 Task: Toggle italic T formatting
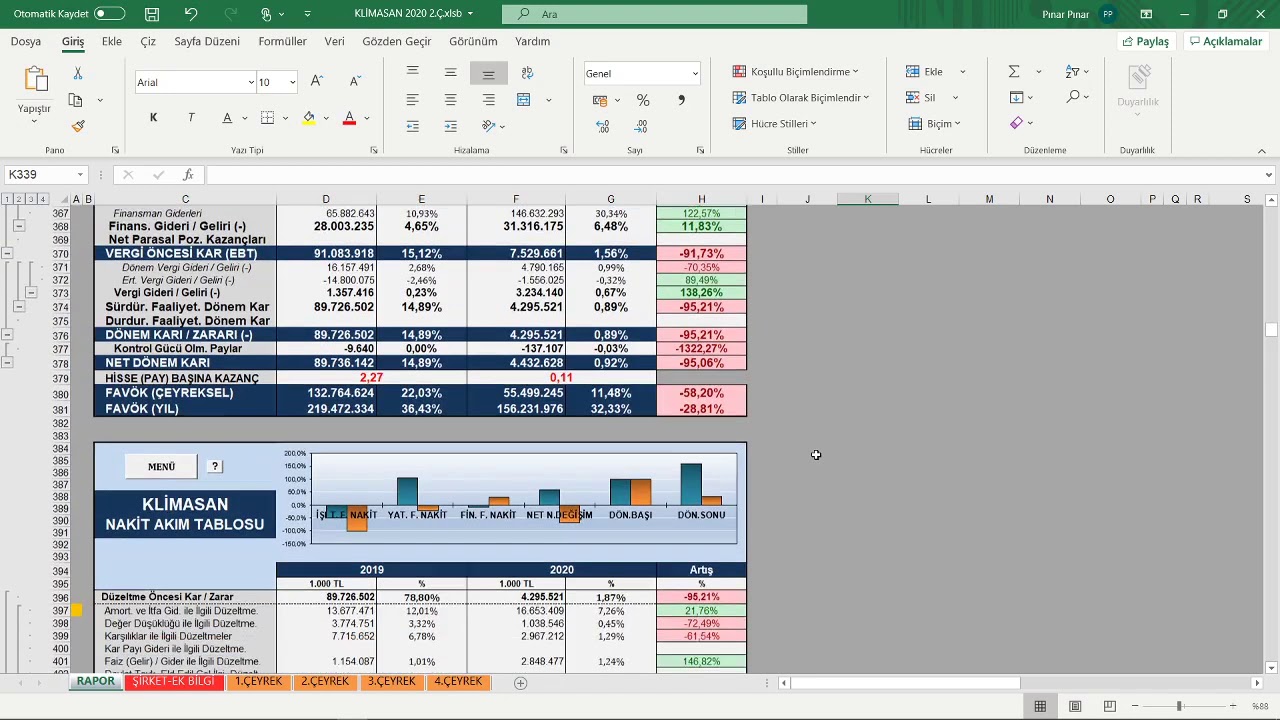coord(191,118)
